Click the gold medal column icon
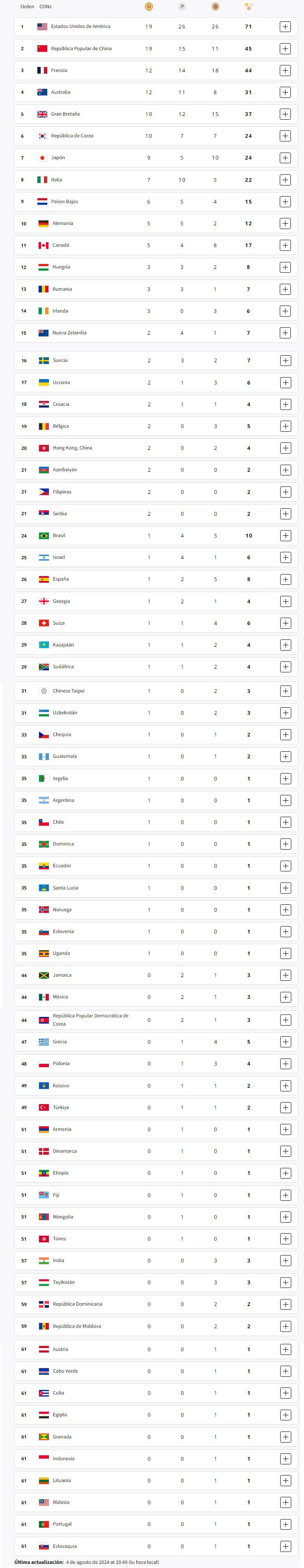The height and width of the screenshot is (1568, 304). (149, 7)
